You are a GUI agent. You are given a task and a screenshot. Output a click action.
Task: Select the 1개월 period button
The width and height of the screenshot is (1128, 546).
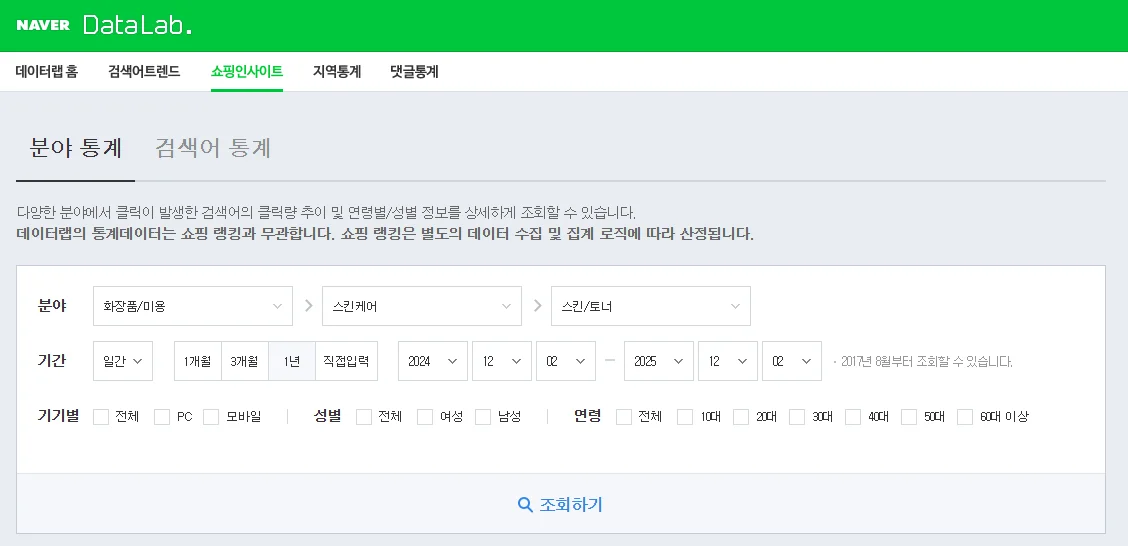pos(198,361)
